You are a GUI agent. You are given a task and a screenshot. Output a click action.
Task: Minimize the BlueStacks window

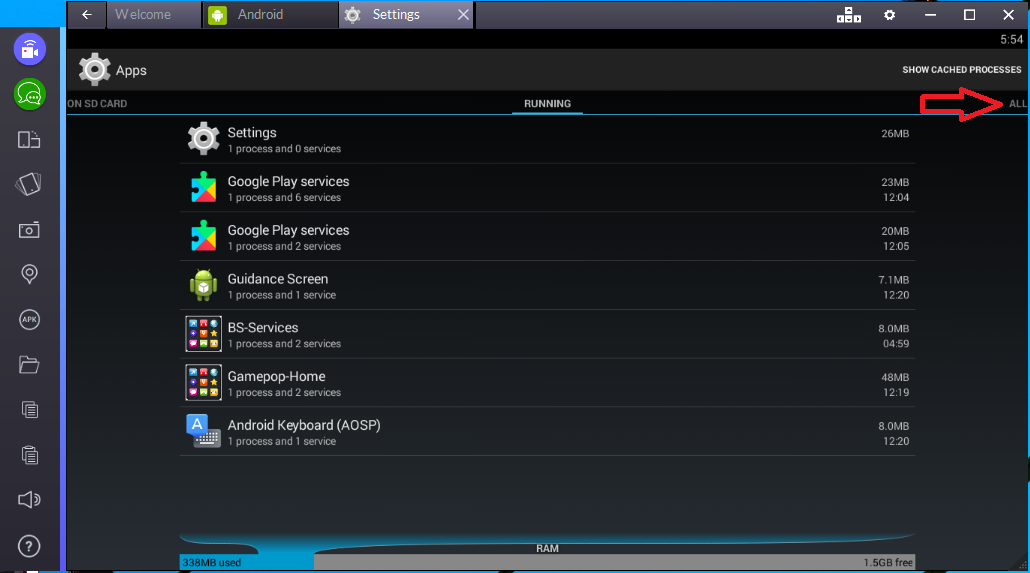coord(930,14)
